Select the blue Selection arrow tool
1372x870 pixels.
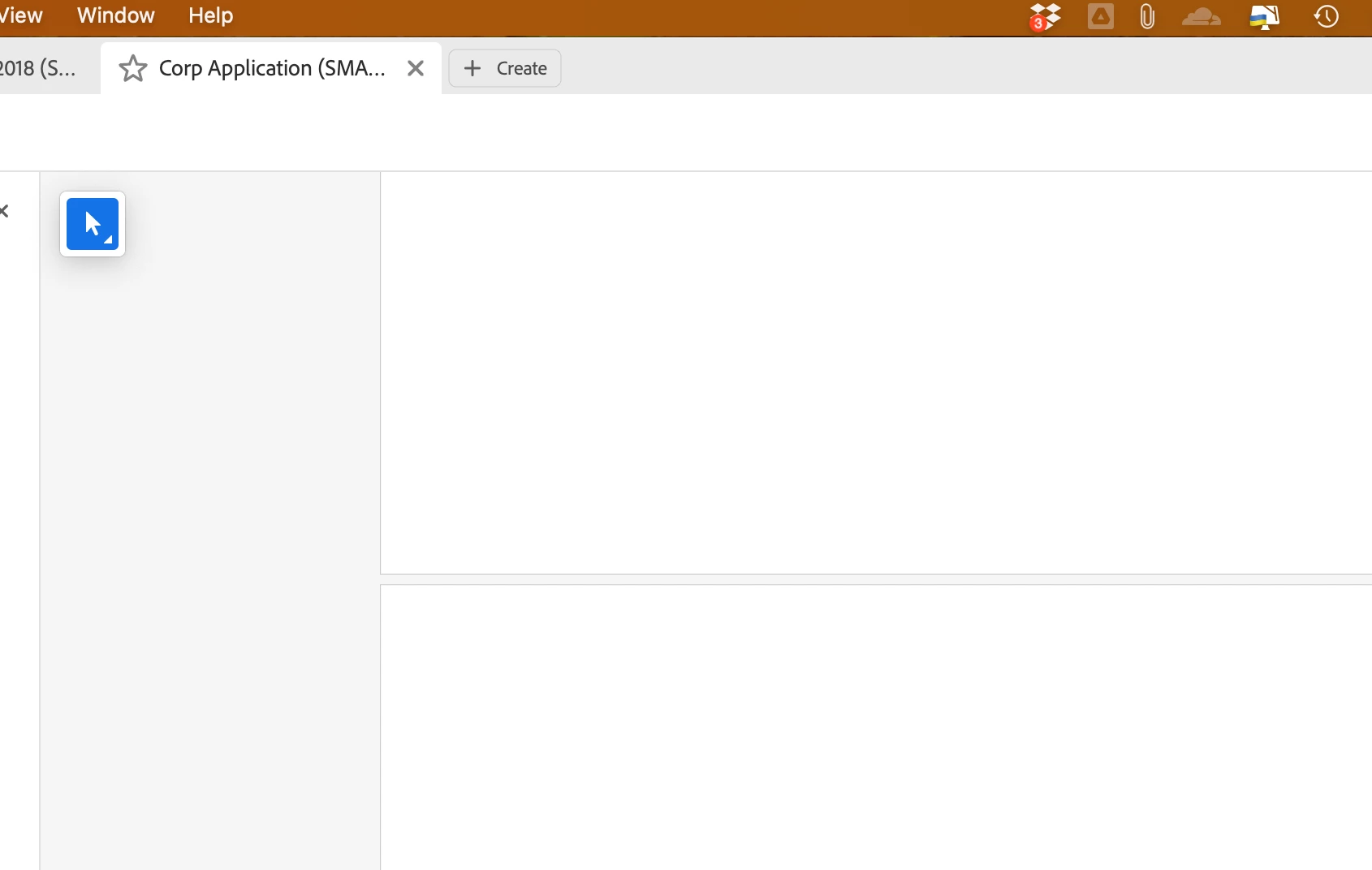93,224
